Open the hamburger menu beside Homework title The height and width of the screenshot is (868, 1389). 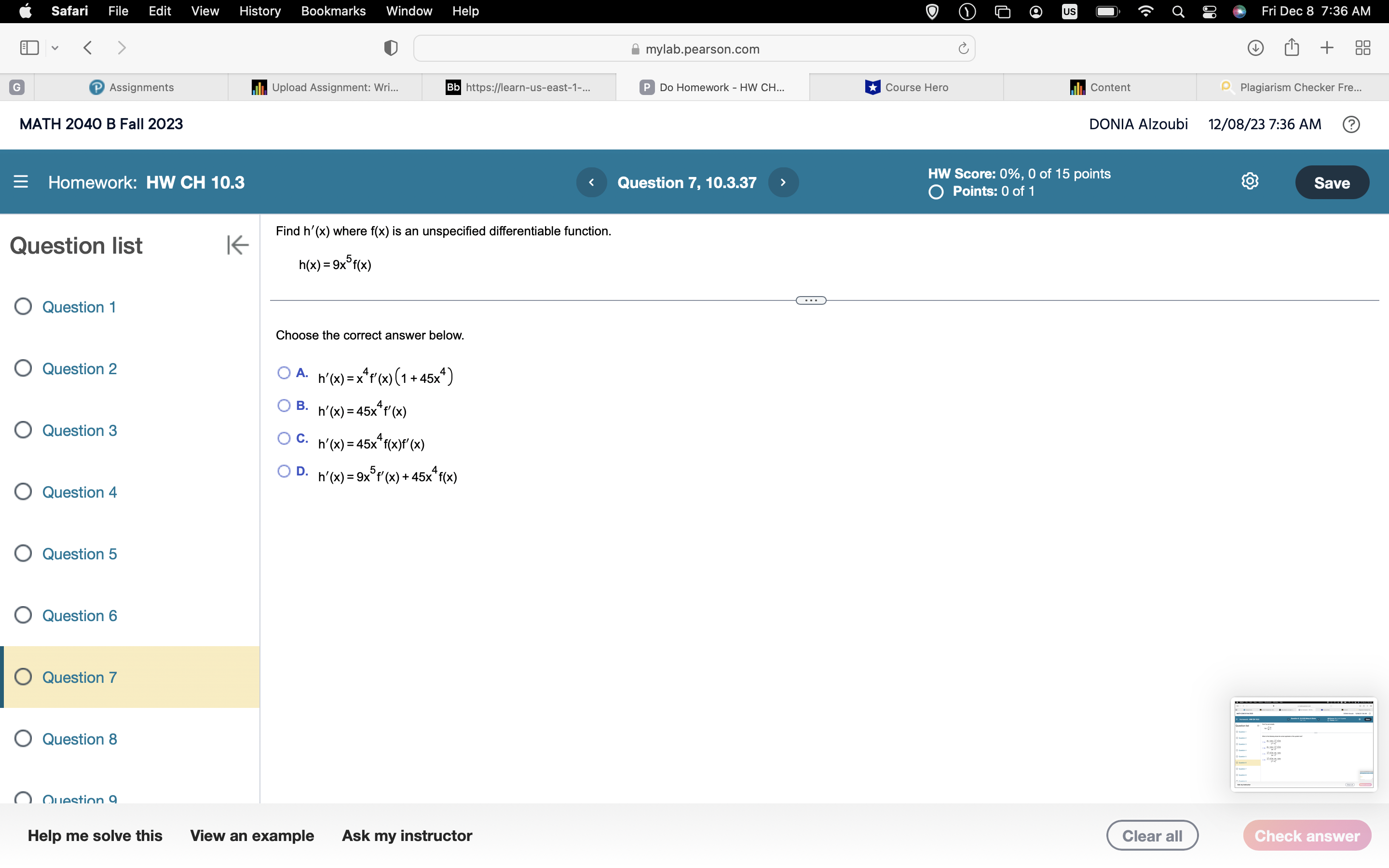click(x=21, y=182)
